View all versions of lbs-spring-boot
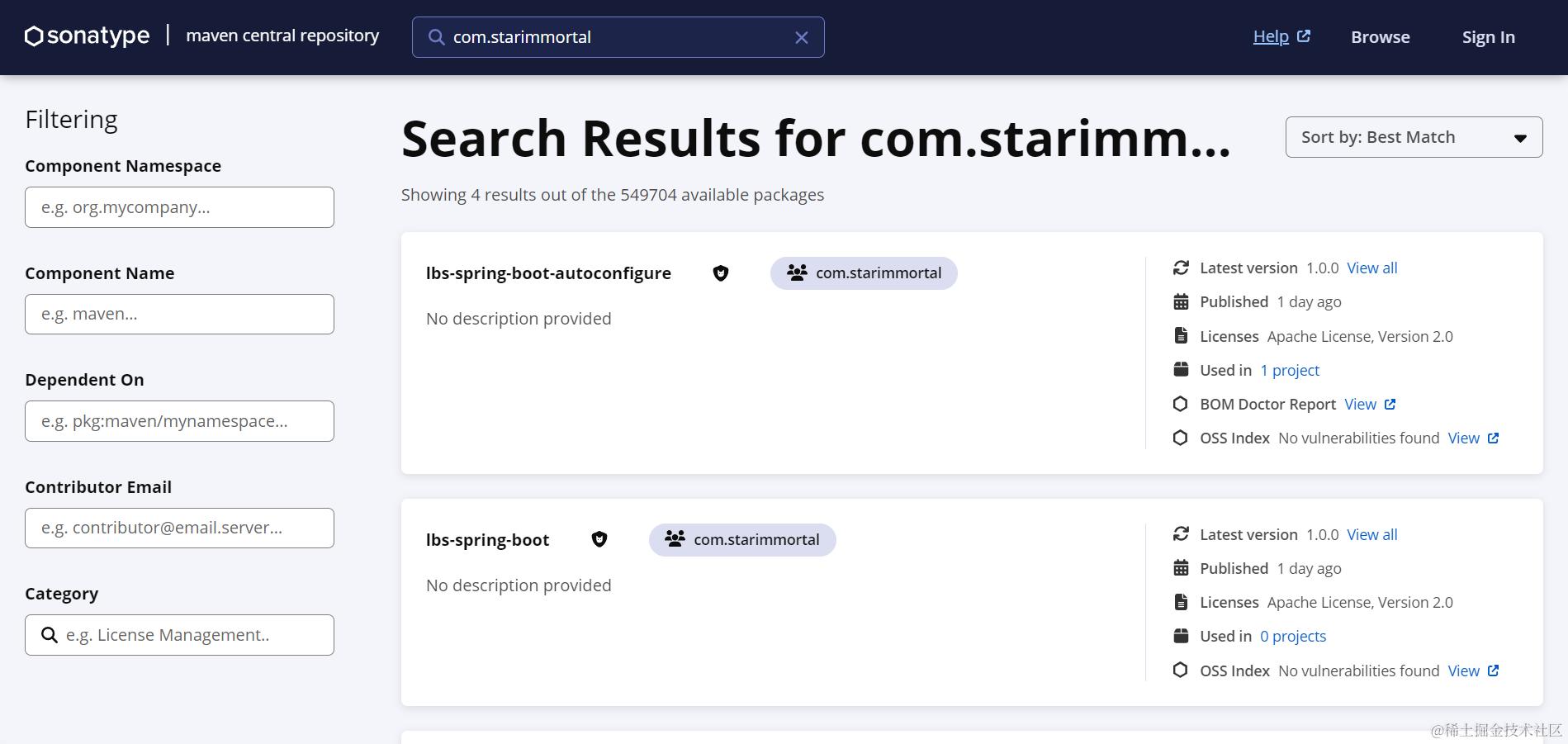The height and width of the screenshot is (744, 1568). pyautogui.click(x=1371, y=535)
